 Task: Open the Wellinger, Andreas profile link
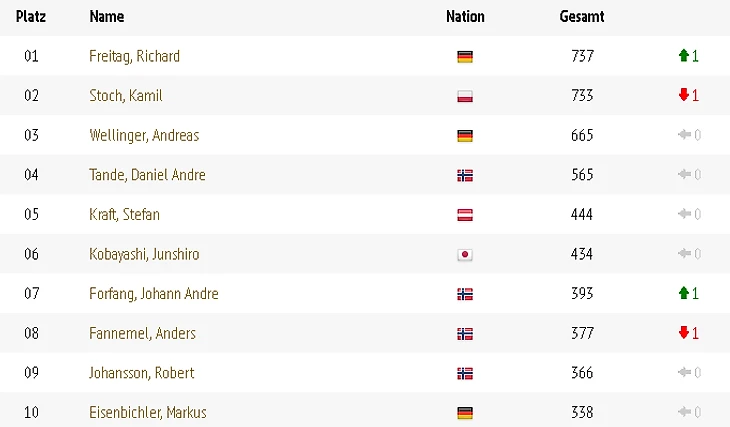coord(144,135)
